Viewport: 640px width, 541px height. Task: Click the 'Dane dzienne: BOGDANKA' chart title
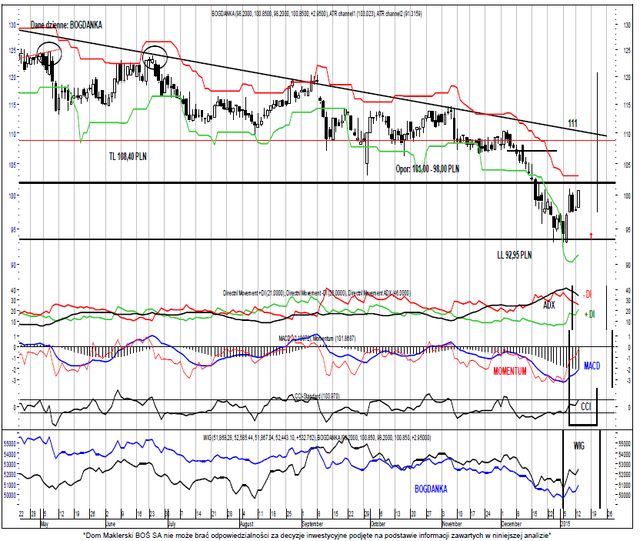(66, 25)
